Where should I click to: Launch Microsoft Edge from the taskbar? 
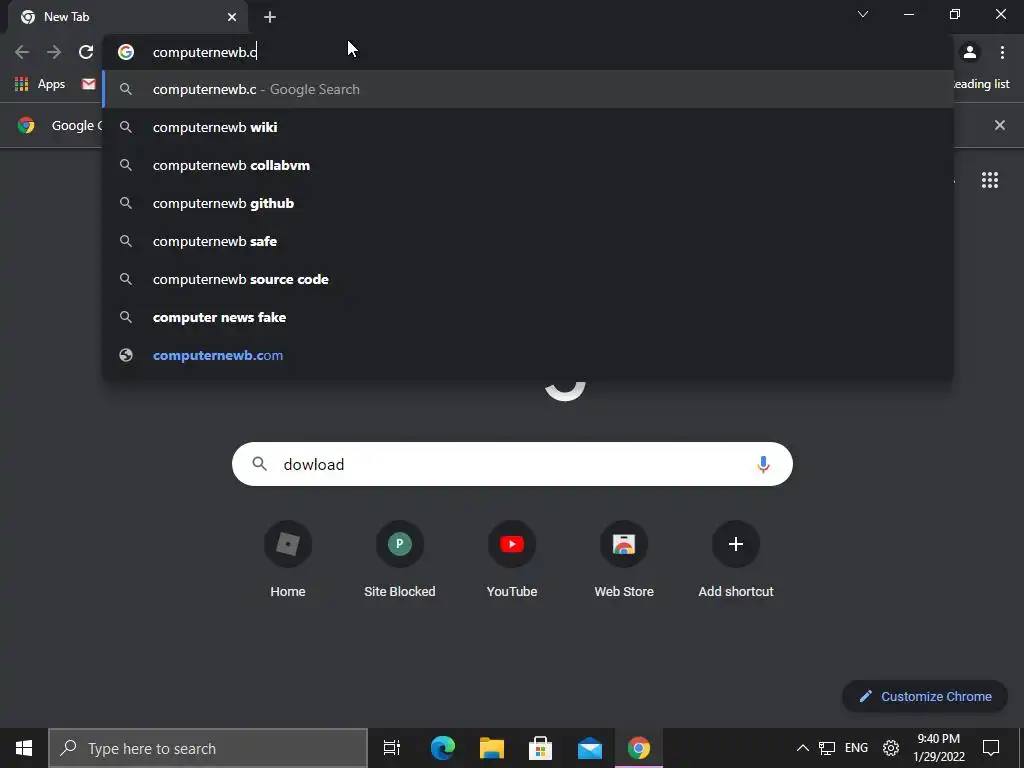tap(442, 748)
